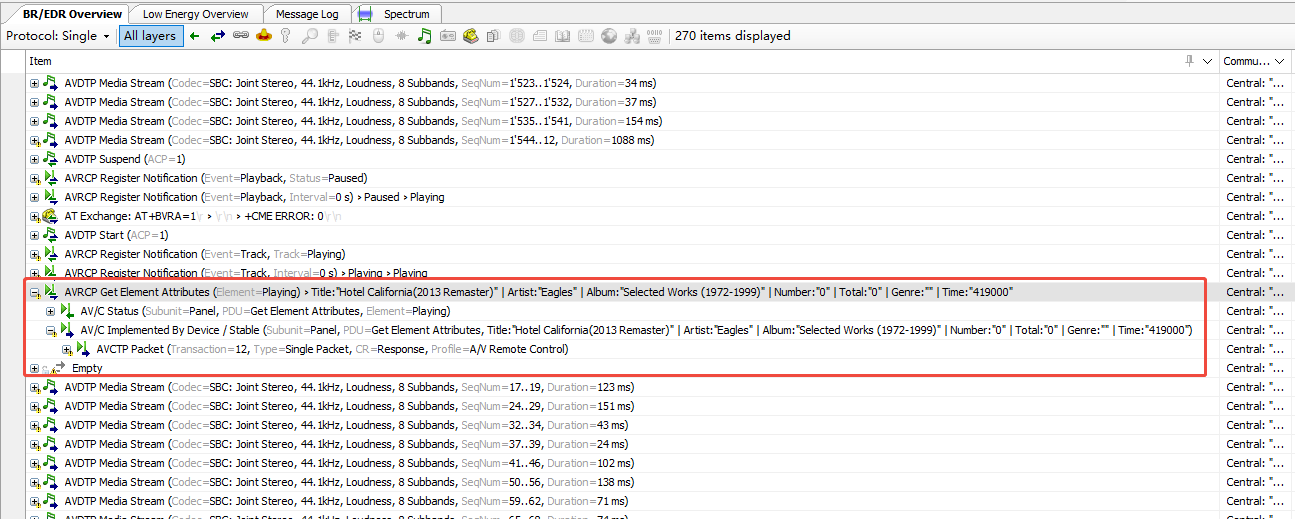Toggle the magnifier search filter icon

[x=309, y=36]
